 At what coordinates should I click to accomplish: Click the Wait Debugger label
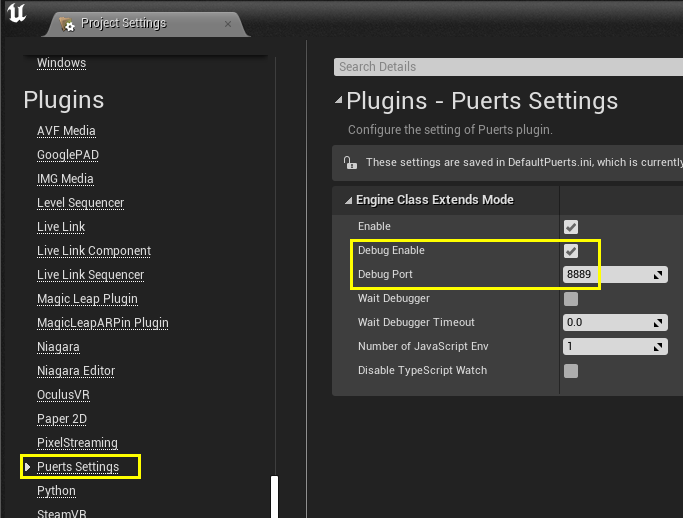pyautogui.click(x=394, y=298)
